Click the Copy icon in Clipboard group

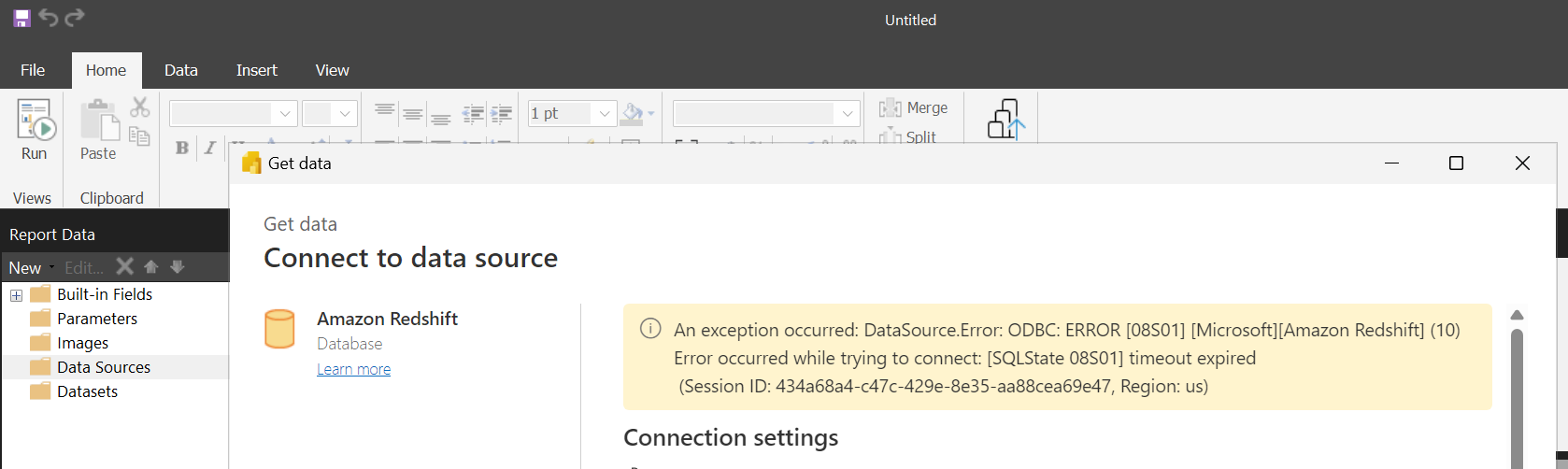[x=139, y=136]
